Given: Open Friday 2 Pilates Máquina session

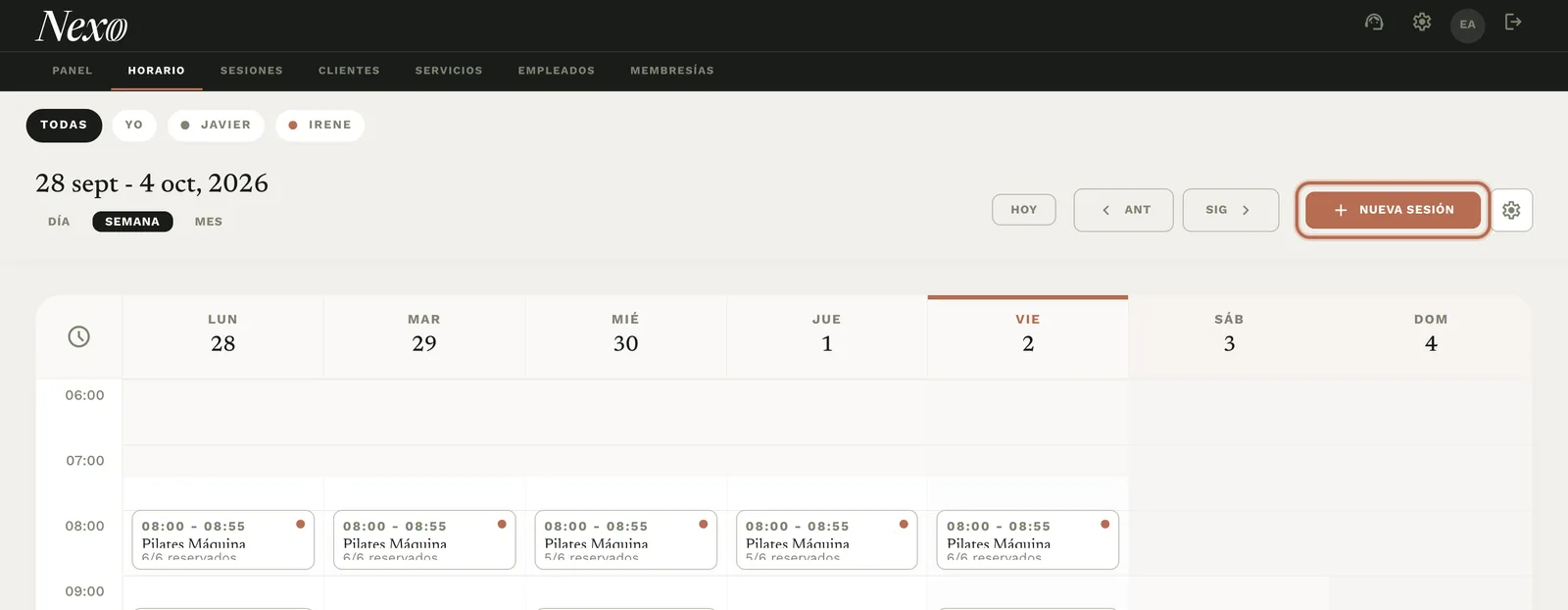Looking at the screenshot, I should pos(1028,539).
